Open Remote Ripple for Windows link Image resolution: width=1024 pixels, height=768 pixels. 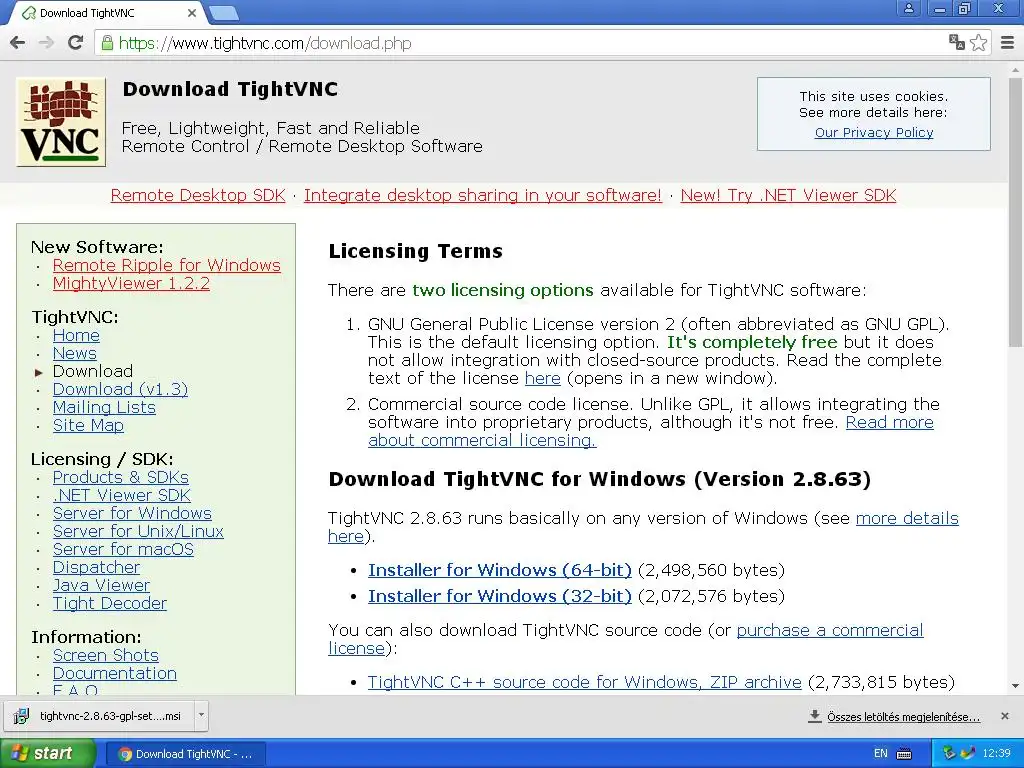tap(167, 265)
